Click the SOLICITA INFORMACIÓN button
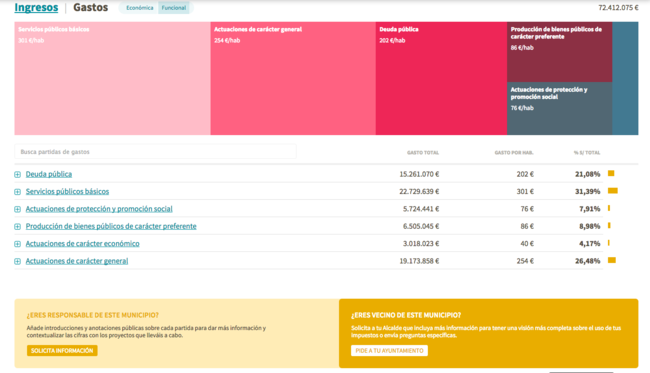 (x=62, y=351)
